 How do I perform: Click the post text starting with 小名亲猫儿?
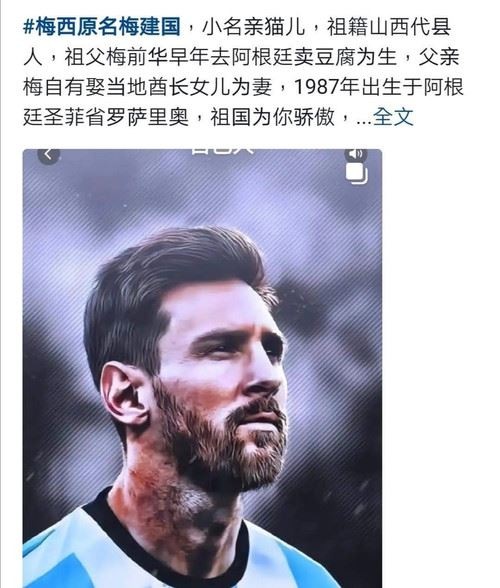click(243, 72)
